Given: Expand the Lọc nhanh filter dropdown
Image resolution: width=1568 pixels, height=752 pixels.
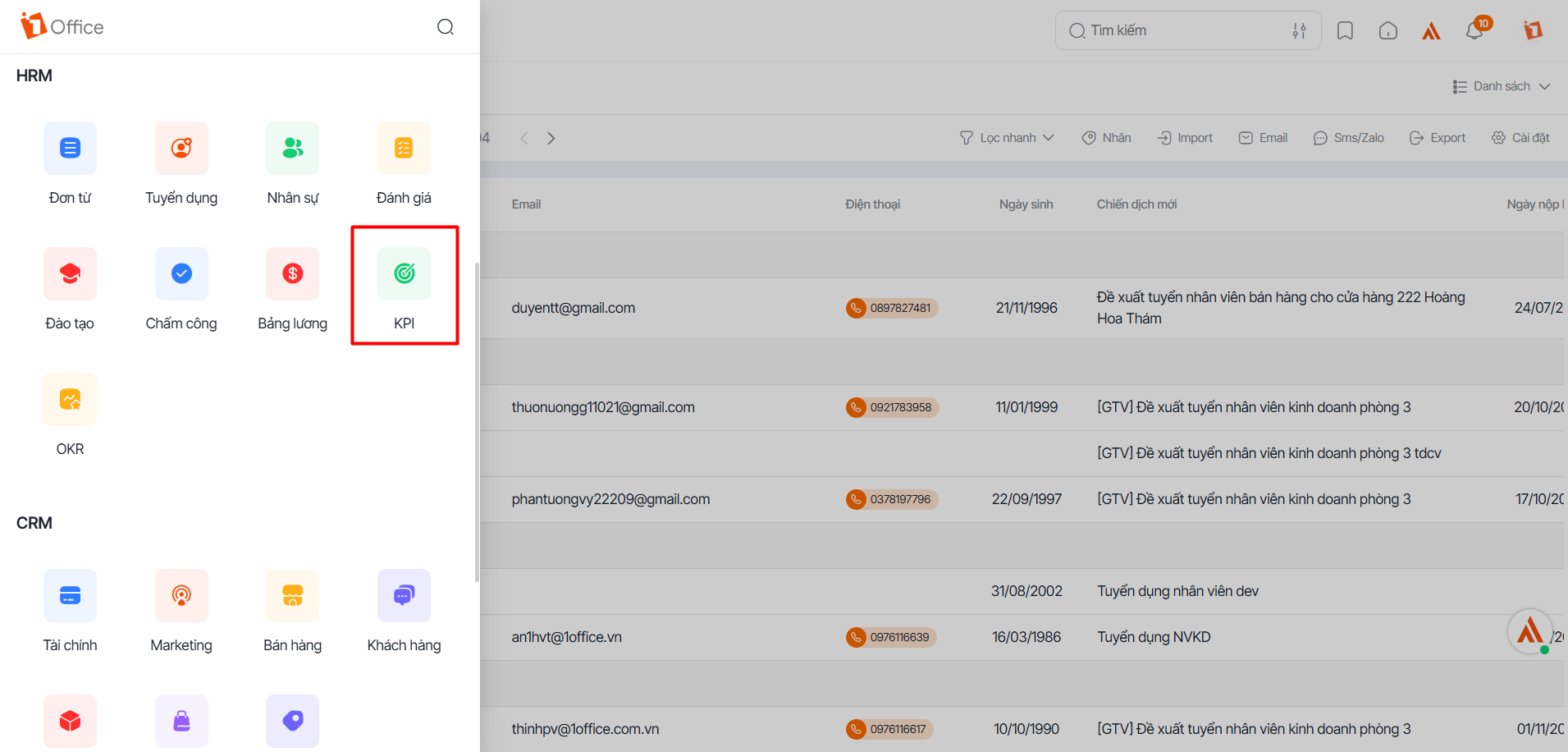Looking at the screenshot, I should (x=1007, y=138).
